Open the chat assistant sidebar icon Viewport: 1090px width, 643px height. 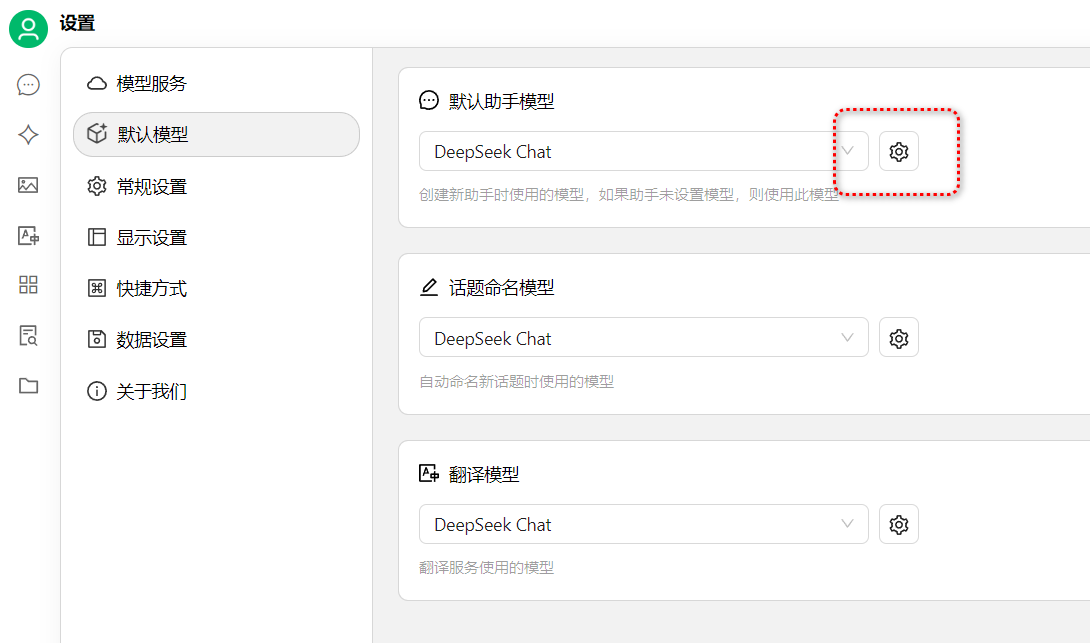tap(28, 85)
